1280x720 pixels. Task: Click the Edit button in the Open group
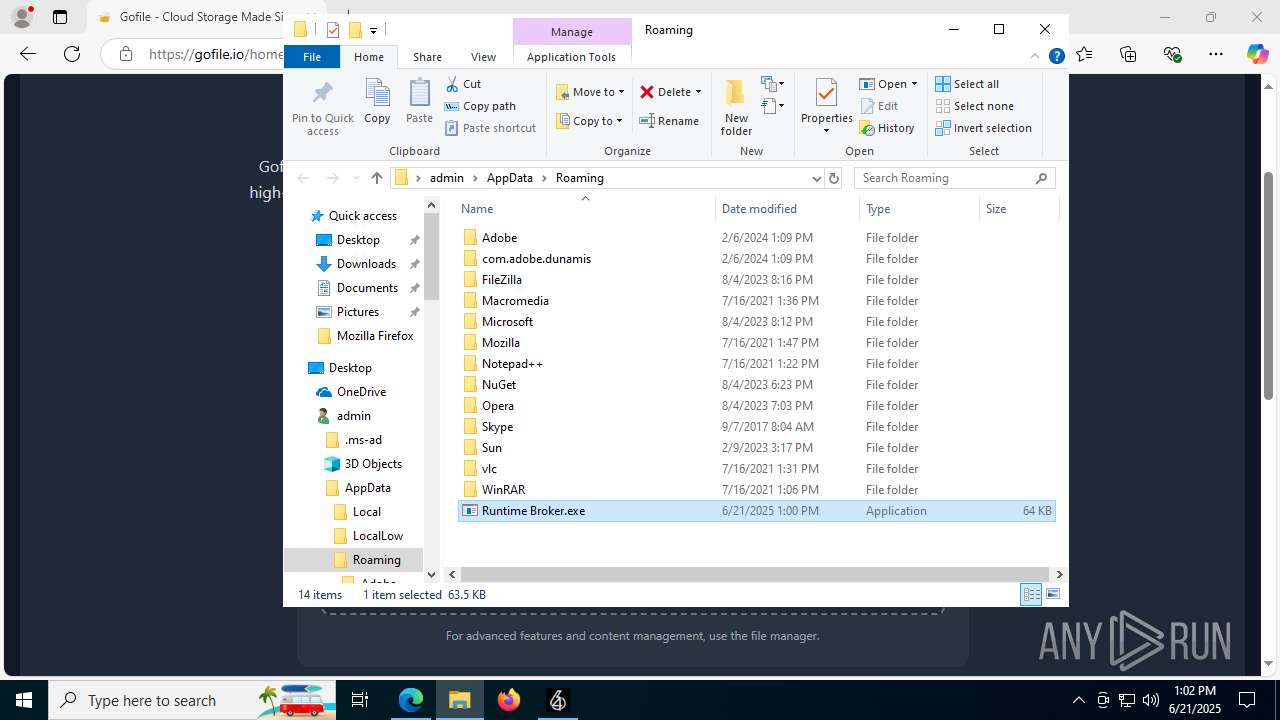pyautogui.click(x=879, y=106)
